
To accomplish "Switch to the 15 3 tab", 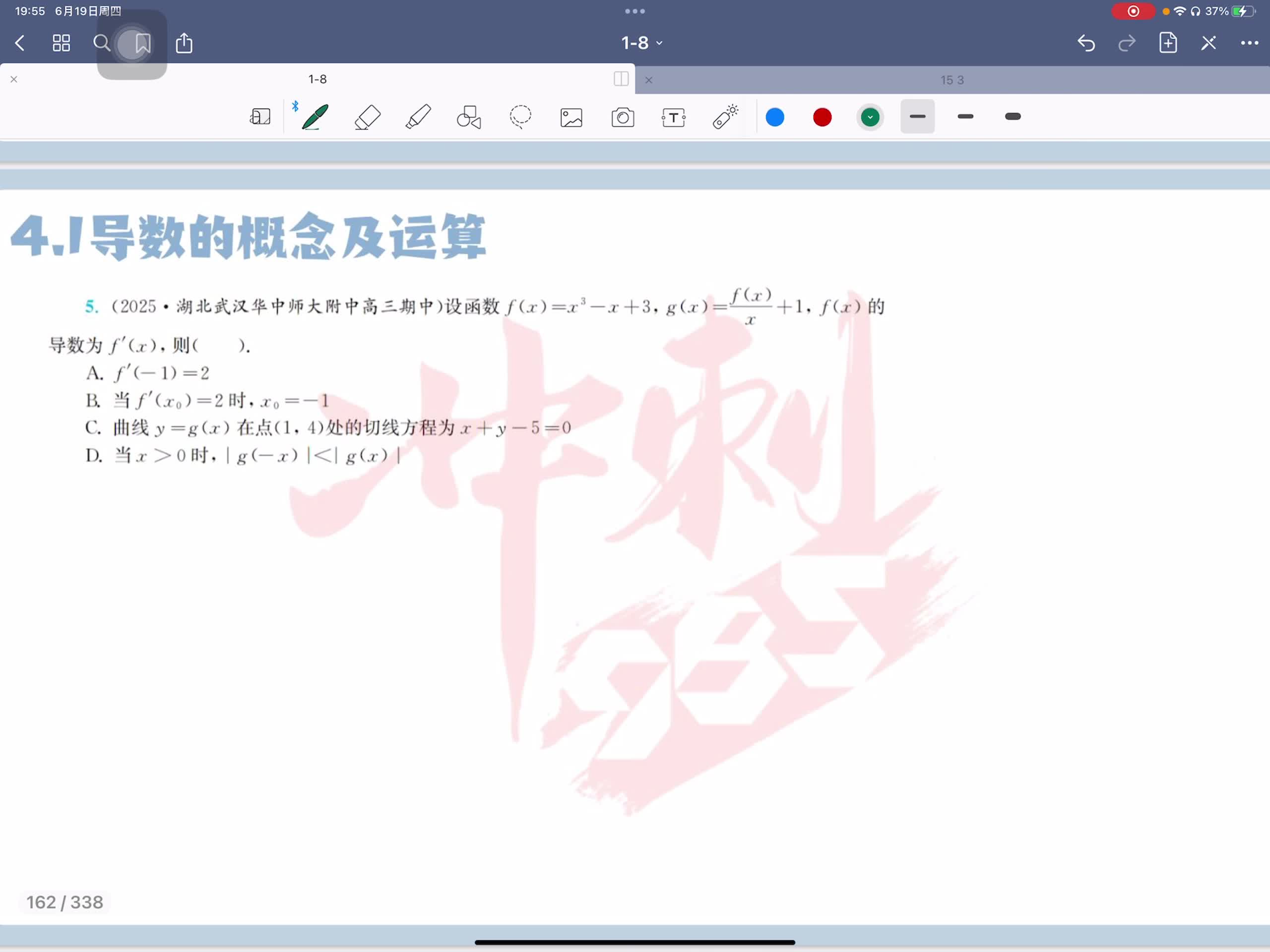I will pyautogui.click(x=952, y=80).
